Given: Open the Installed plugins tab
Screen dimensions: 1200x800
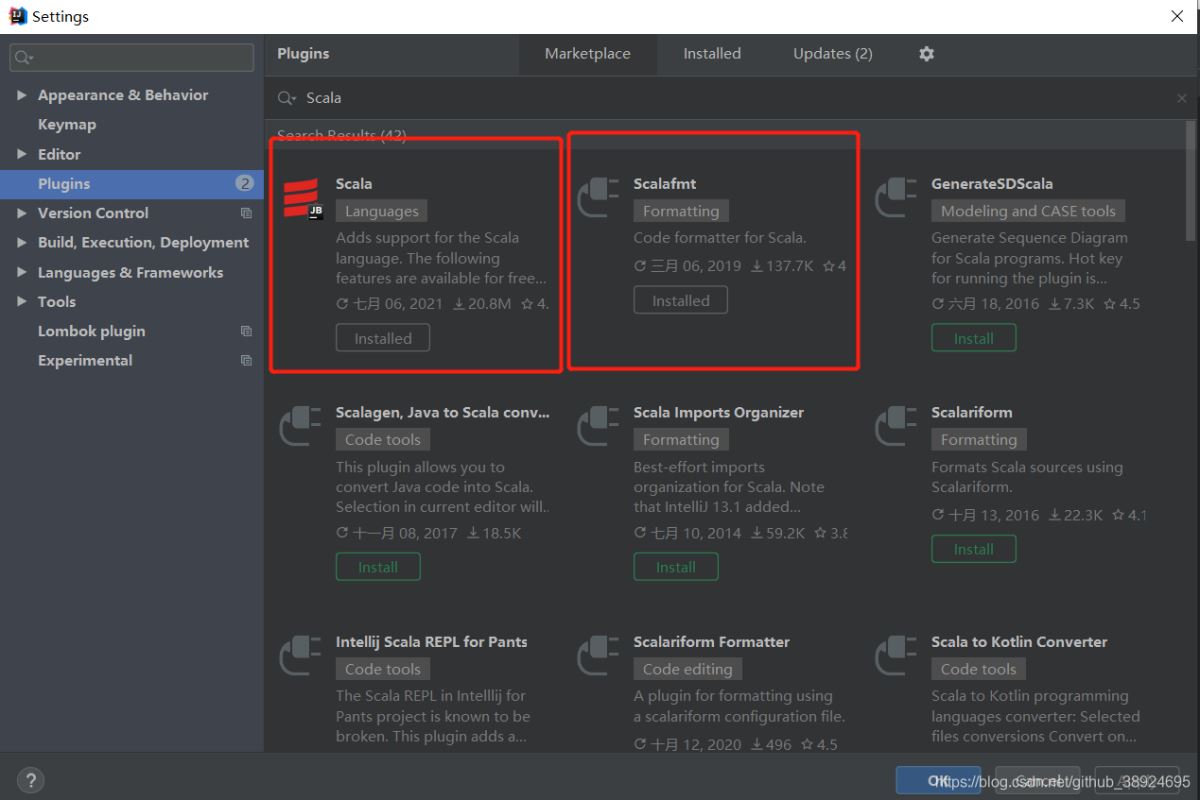Looking at the screenshot, I should click(712, 54).
